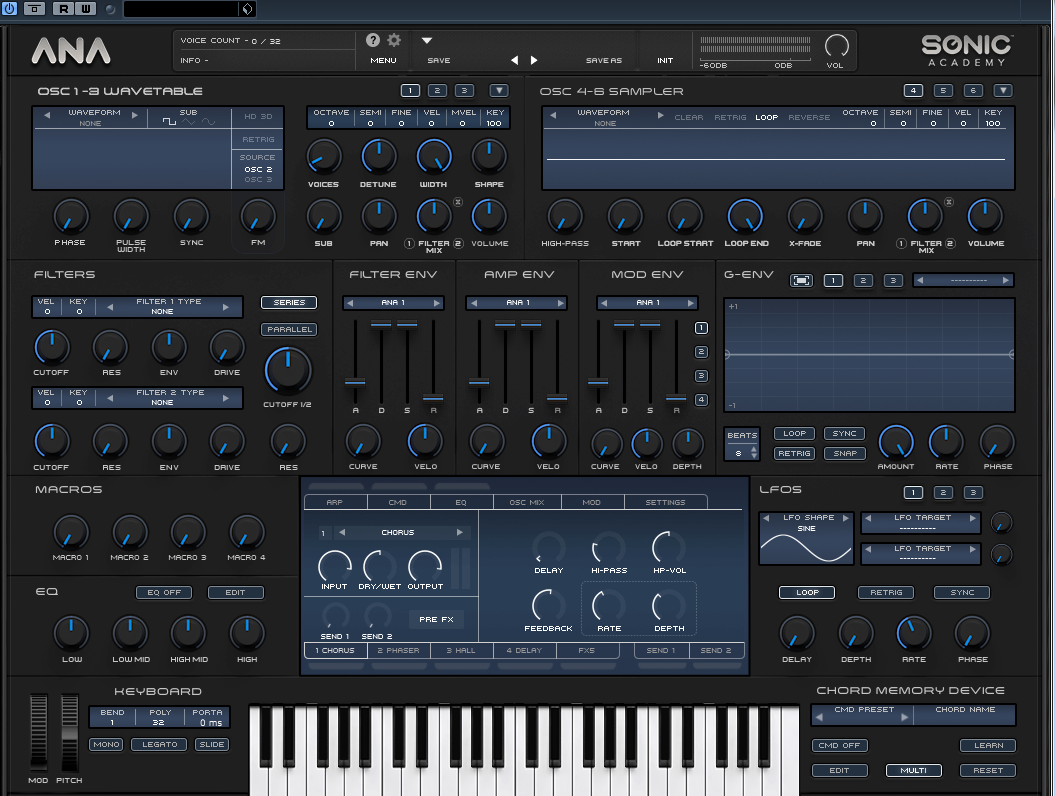The width and height of the screenshot is (1055, 796).
Task: Open the Mod Env ANA 1 preset selector
Action: pos(647,303)
